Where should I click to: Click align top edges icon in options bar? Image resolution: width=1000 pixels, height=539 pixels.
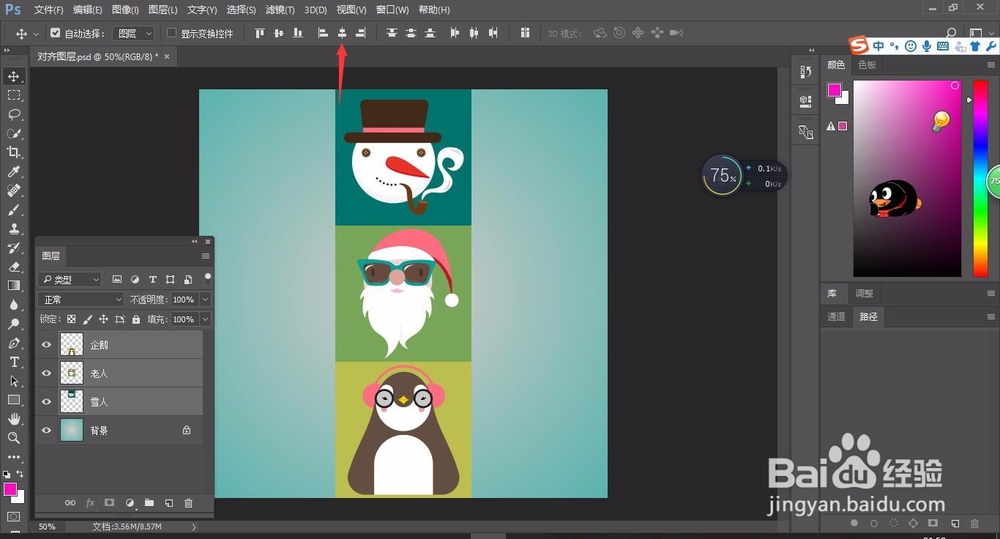point(259,33)
